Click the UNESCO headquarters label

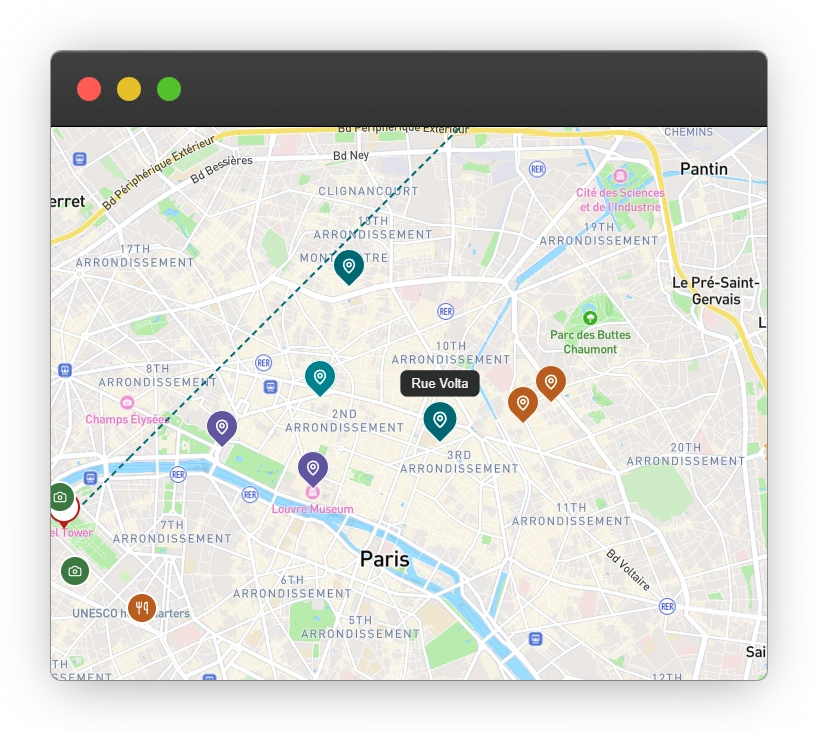click(x=130, y=613)
